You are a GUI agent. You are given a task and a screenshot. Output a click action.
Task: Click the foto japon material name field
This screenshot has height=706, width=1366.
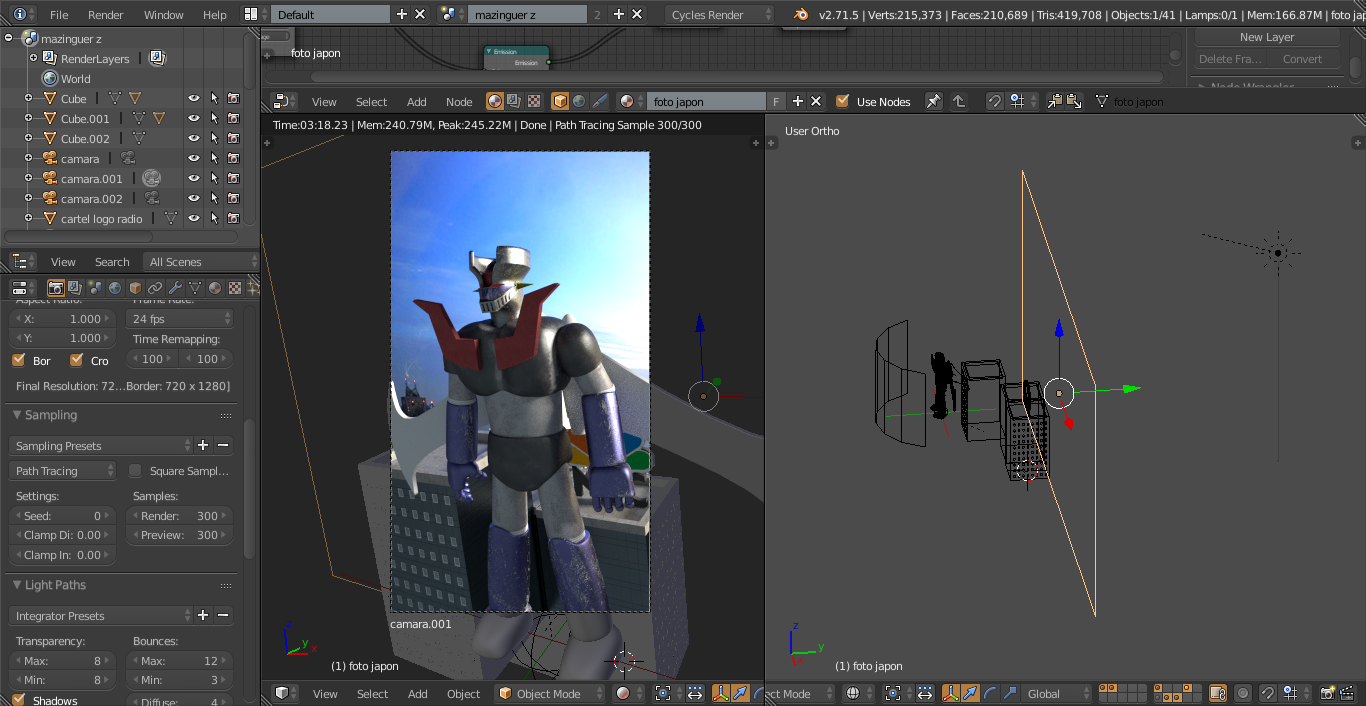(706, 101)
